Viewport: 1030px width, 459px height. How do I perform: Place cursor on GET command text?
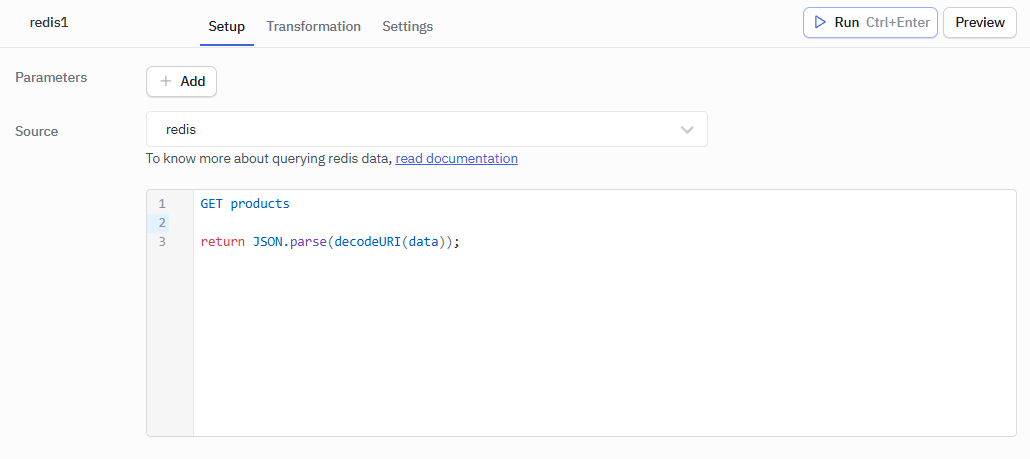(x=211, y=203)
